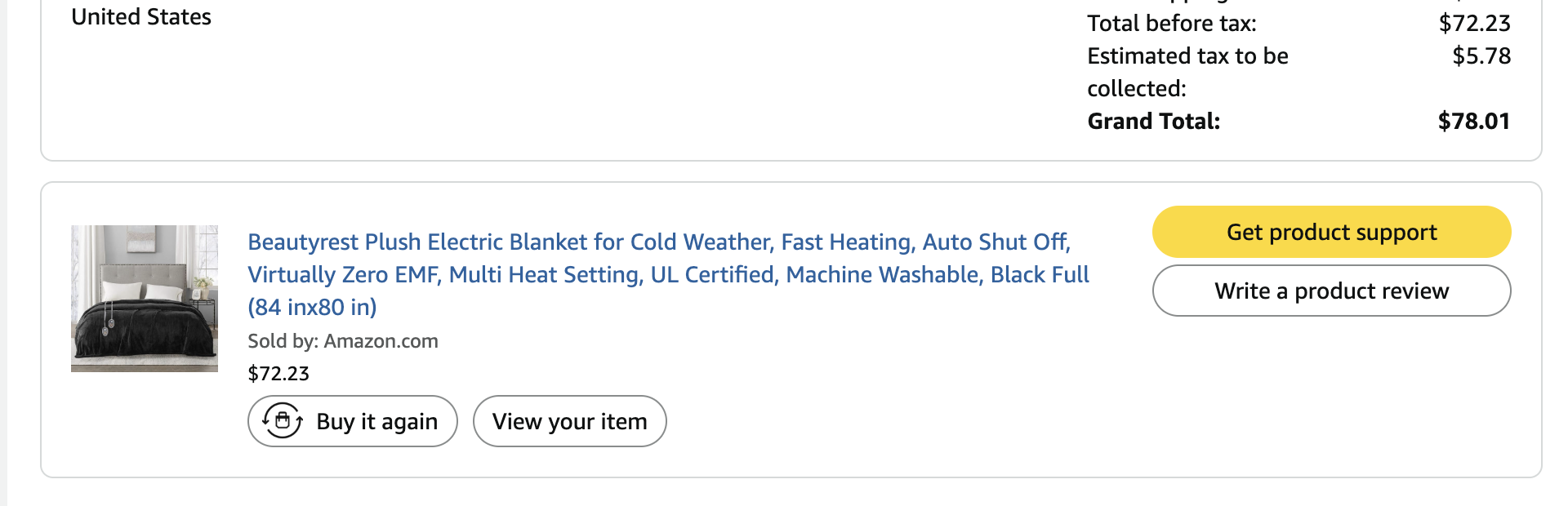Screen dimensions: 1568x506
Task: Click the United States address line
Action: coord(141,17)
